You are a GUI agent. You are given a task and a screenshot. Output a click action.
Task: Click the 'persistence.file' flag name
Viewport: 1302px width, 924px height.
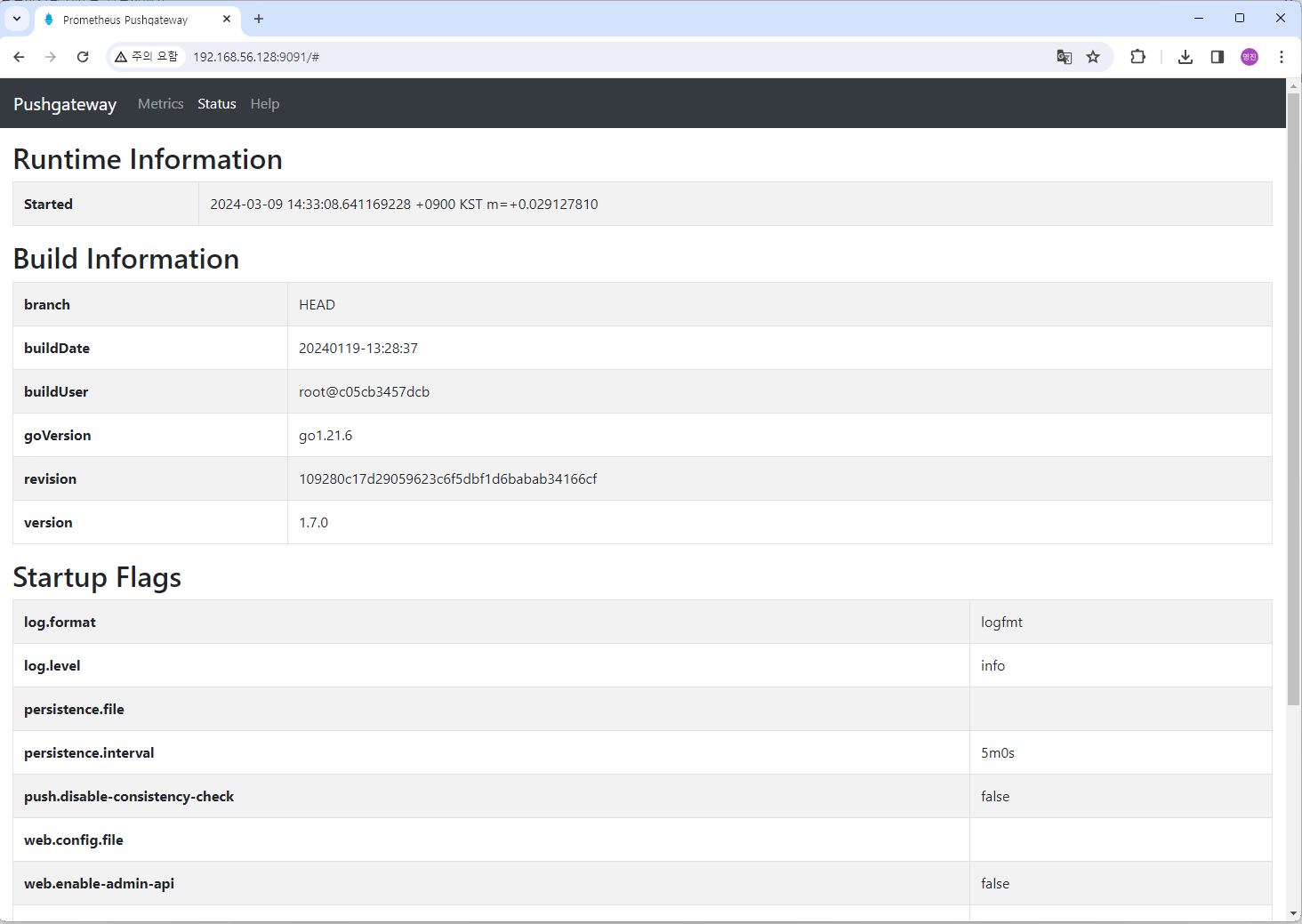[74, 710]
